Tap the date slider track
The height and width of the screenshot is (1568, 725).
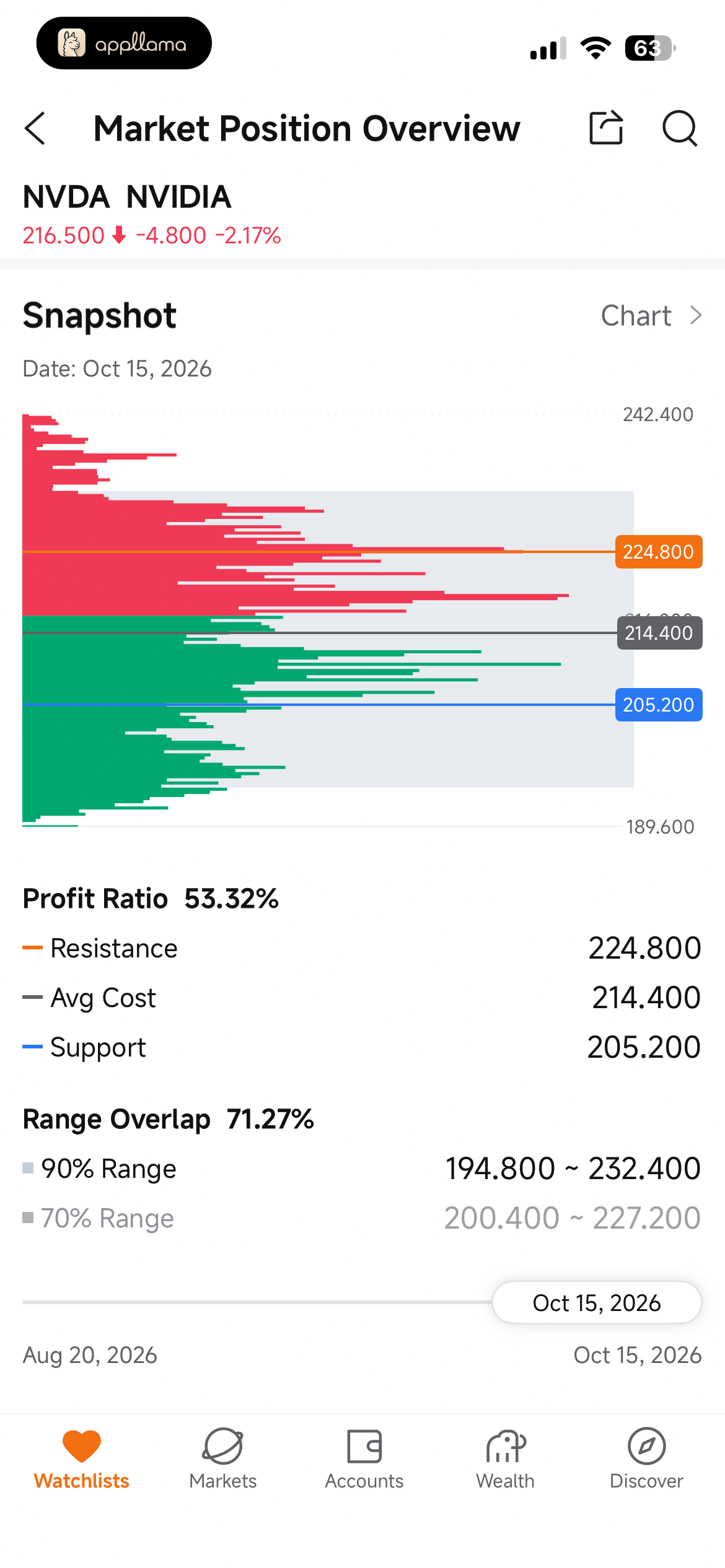(257, 1302)
